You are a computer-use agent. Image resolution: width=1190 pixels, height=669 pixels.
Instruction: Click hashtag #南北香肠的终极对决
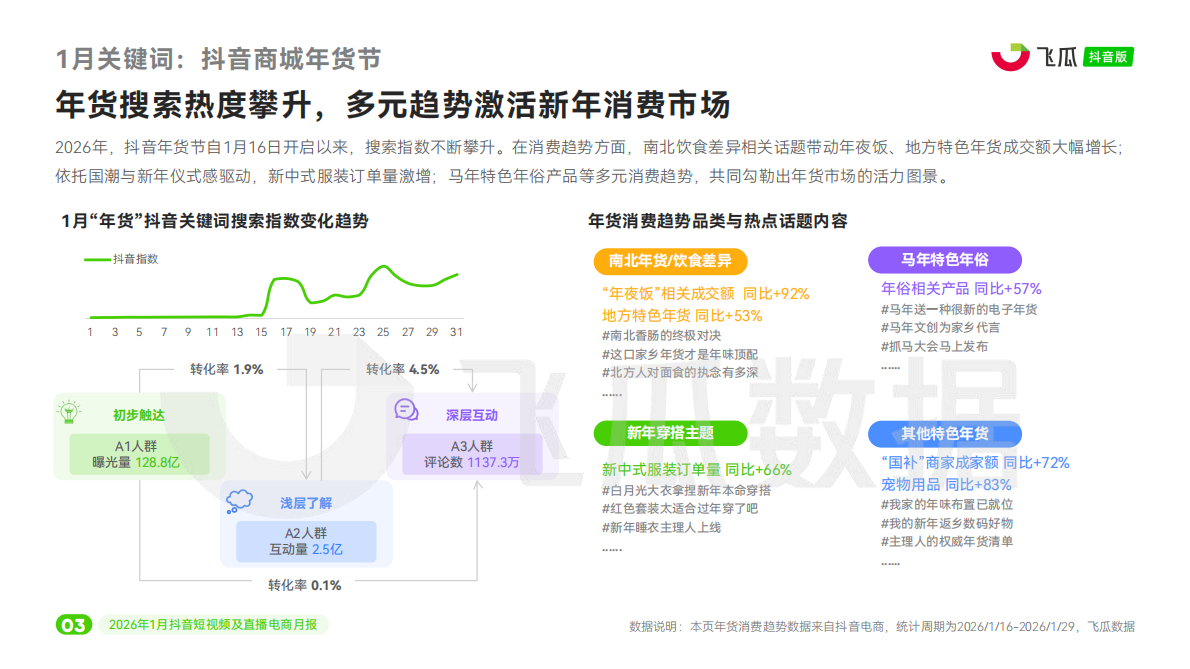pyautogui.click(x=661, y=335)
